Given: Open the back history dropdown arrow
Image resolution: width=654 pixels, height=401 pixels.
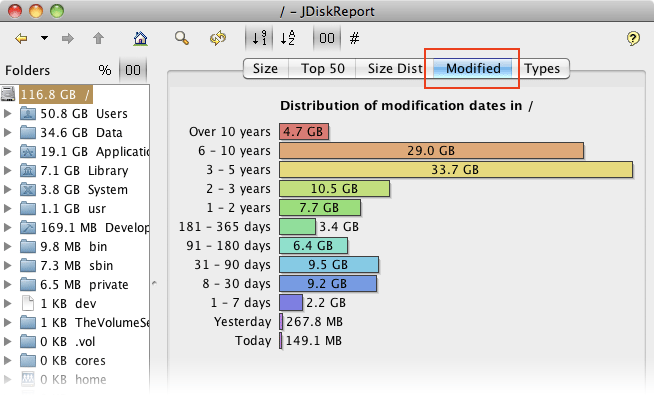Looking at the screenshot, I should [44, 38].
